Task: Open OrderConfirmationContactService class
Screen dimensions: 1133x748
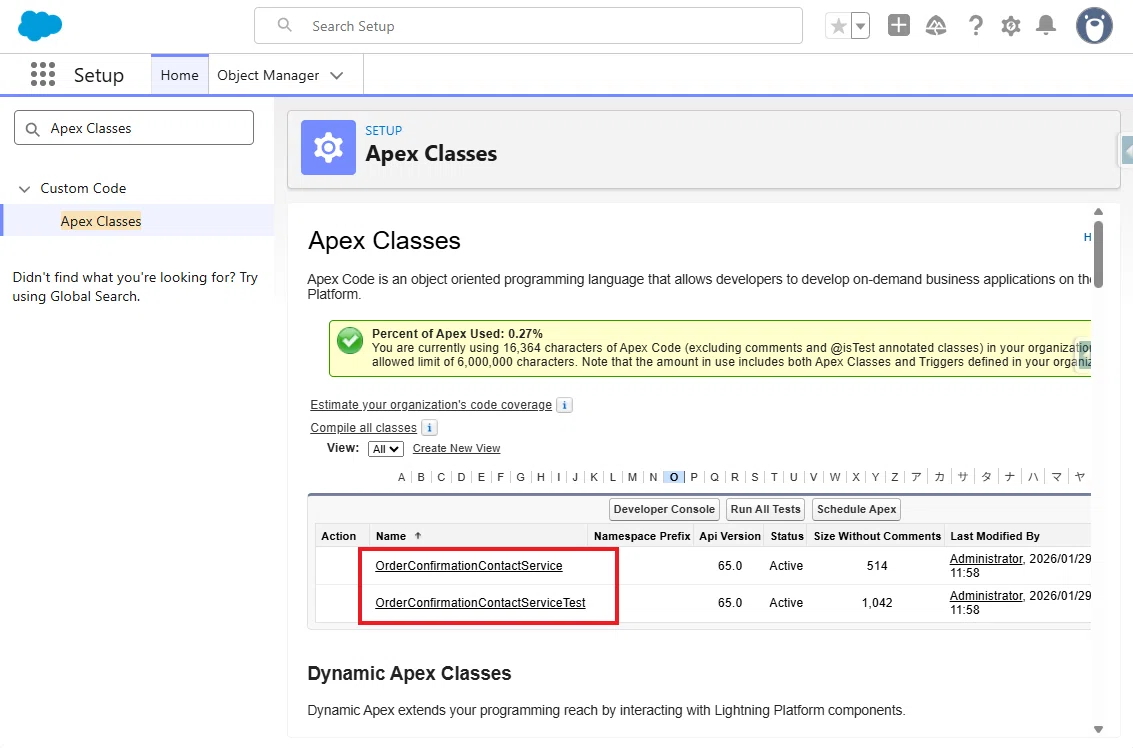Action: point(469,566)
